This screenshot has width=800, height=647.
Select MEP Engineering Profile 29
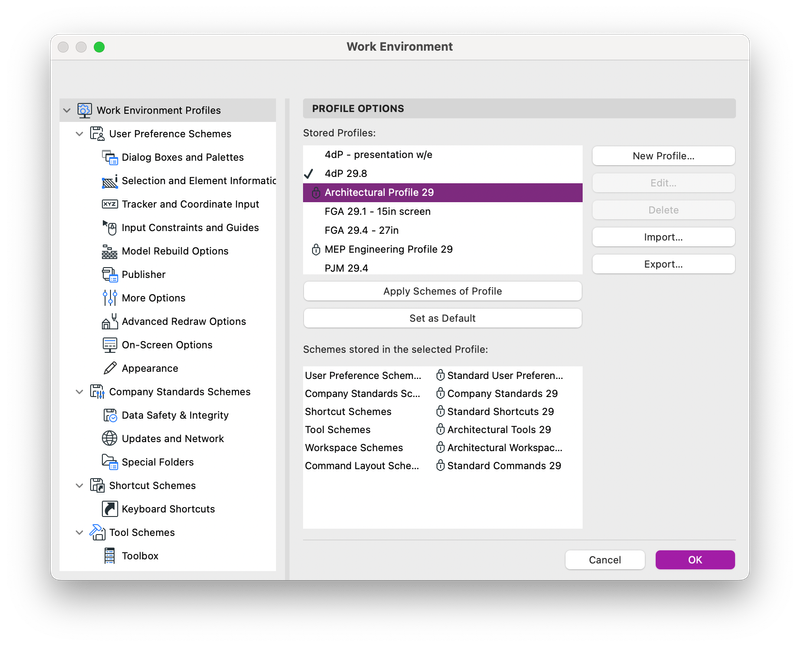[442, 250]
